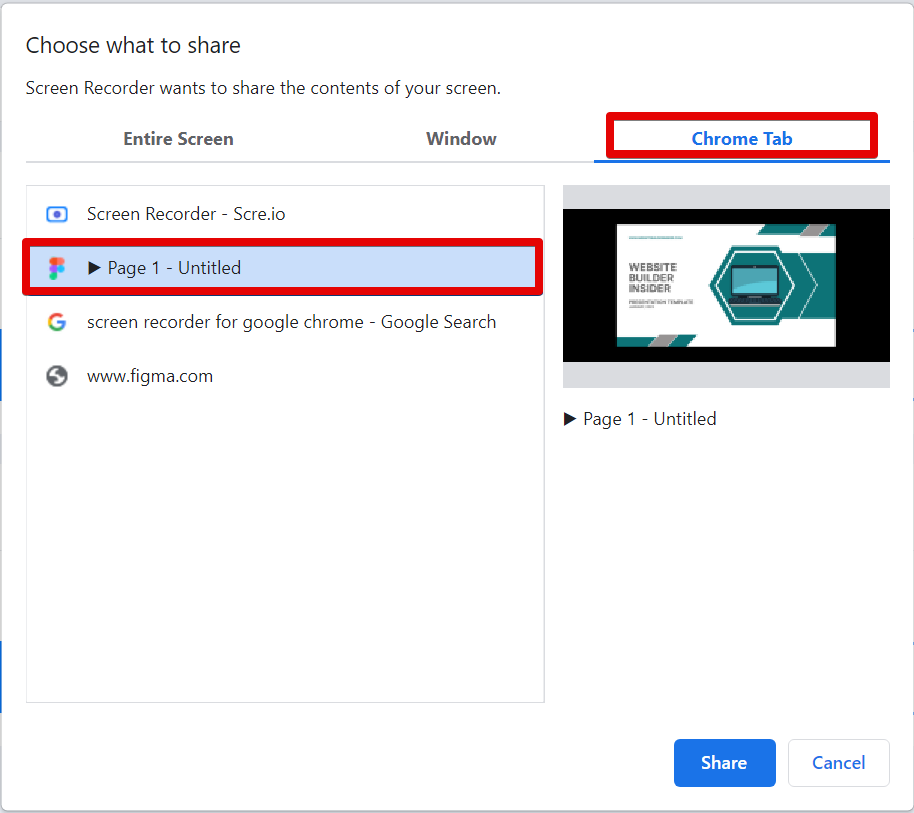This screenshot has width=914, height=813.
Task: Cancel the share dialog
Action: pyautogui.click(x=838, y=763)
